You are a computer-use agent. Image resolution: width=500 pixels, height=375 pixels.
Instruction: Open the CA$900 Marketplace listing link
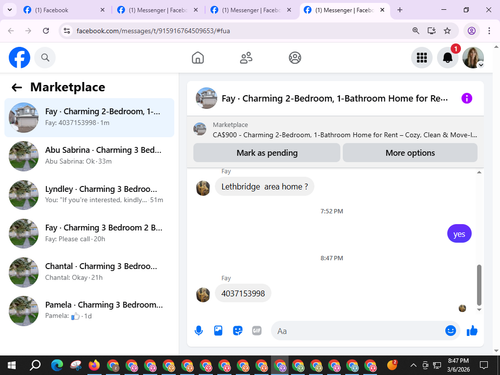click(x=345, y=135)
